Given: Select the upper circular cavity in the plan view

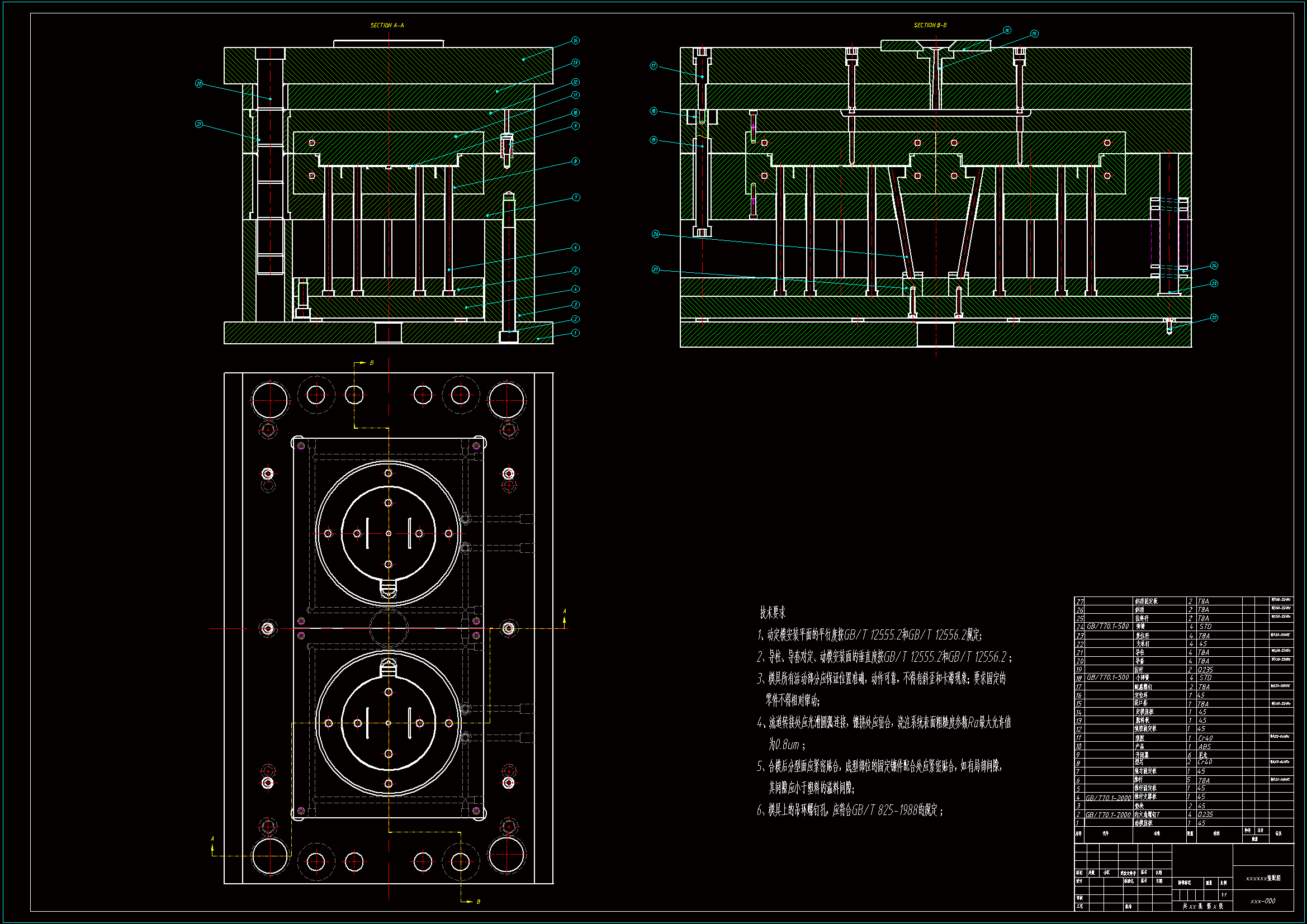Looking at the screenshot, I should pyautogui.click(x=388, y=533).
